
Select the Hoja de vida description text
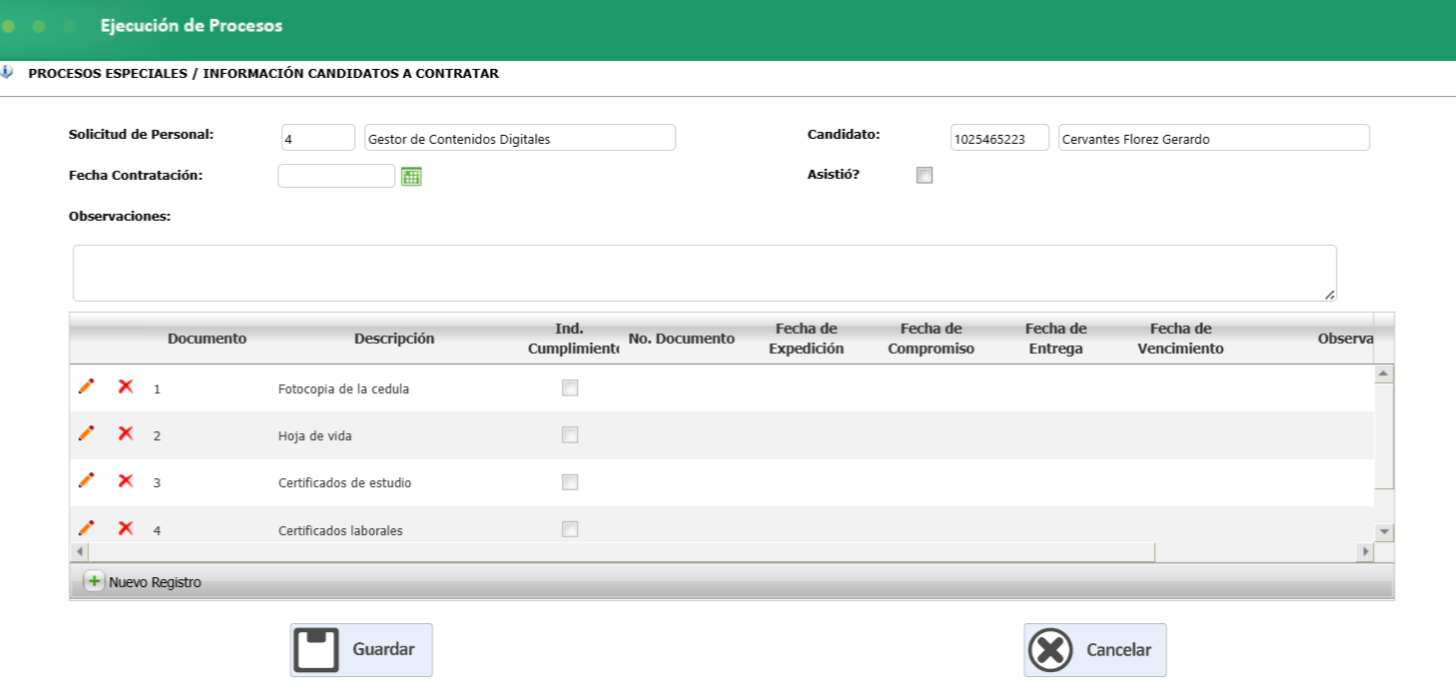click(x=315, y=436)
